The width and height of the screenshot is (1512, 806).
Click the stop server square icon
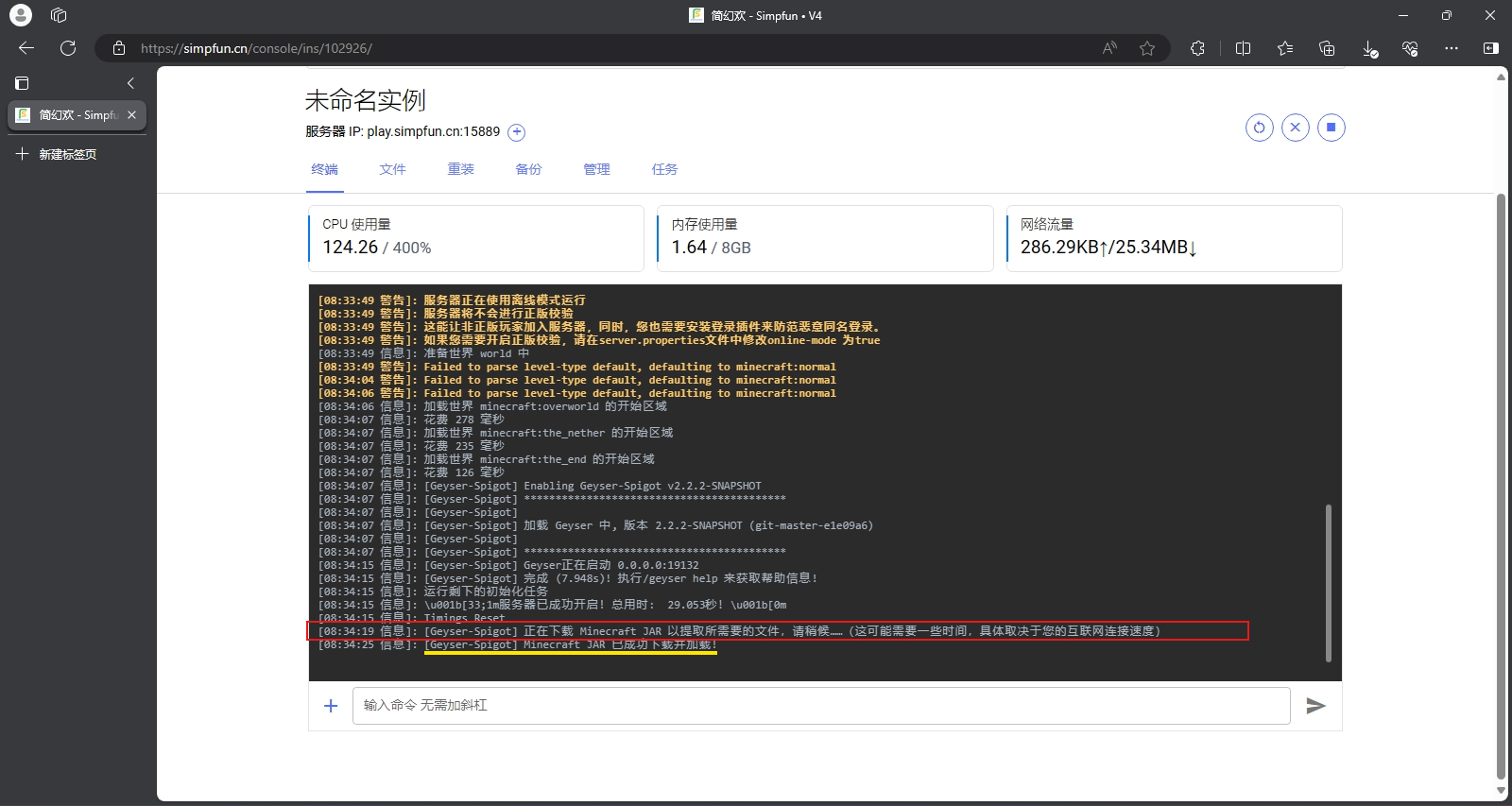click(x=1331, y=128)
